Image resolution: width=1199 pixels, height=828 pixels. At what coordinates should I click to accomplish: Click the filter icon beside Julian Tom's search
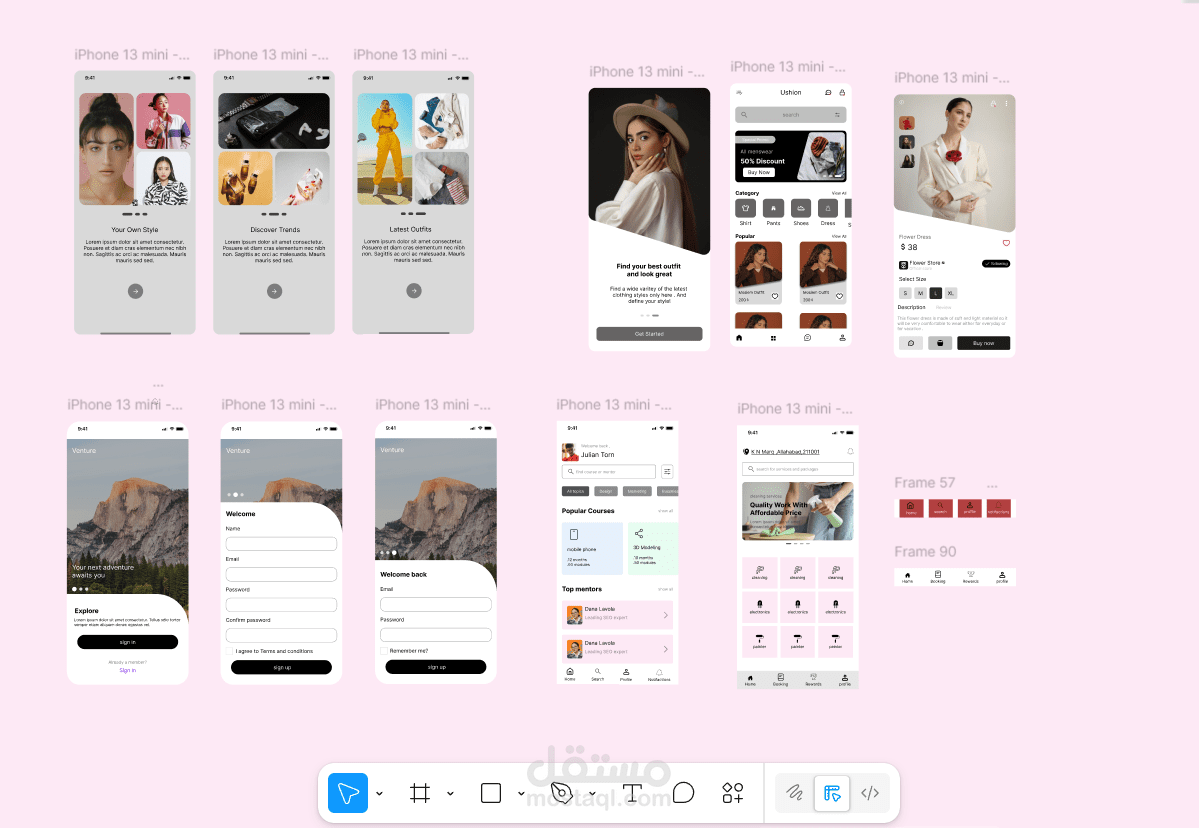pos(667,472)
